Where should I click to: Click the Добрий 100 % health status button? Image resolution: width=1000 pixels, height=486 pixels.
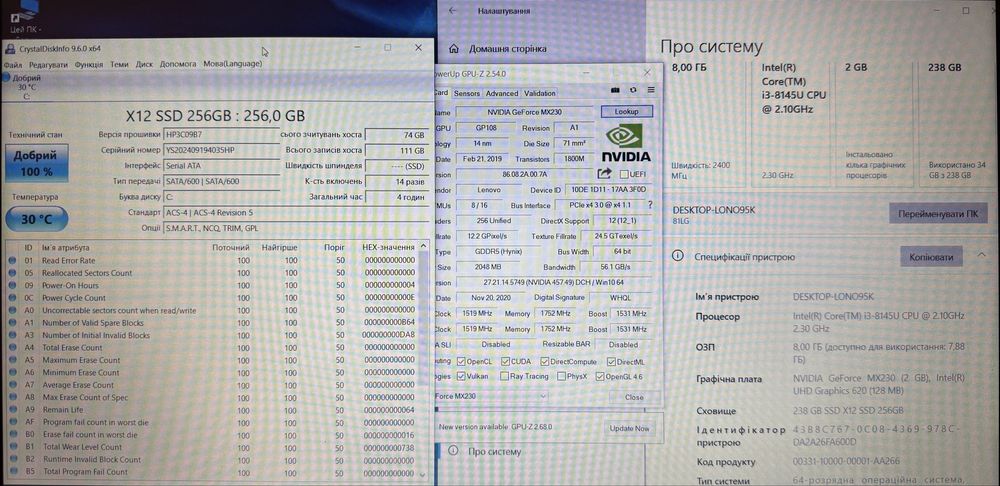[x=36, y=163]
